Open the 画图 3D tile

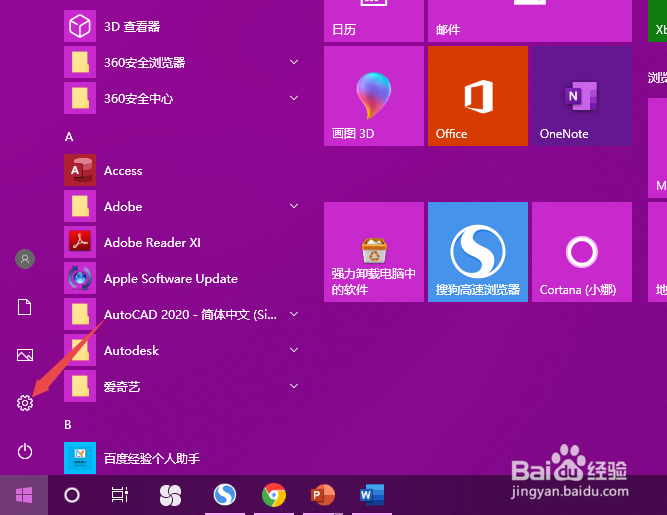tap(373, 96)
